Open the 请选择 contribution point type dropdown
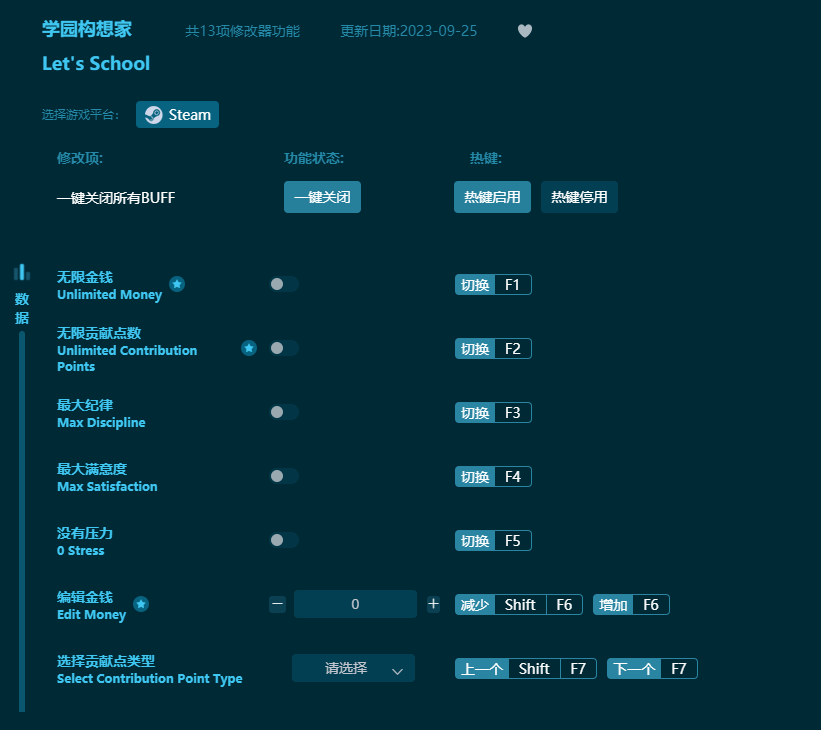 point(353,668)
